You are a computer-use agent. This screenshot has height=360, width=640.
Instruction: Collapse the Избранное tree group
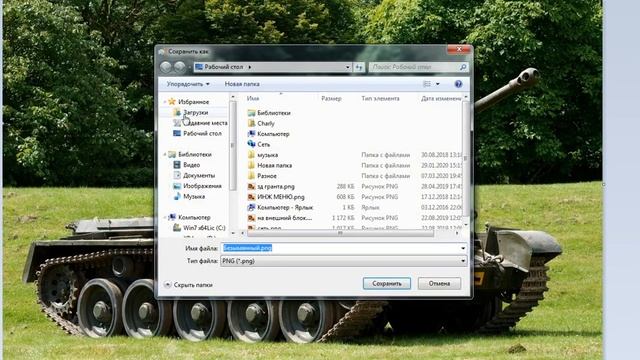click(x=165, y=102)
